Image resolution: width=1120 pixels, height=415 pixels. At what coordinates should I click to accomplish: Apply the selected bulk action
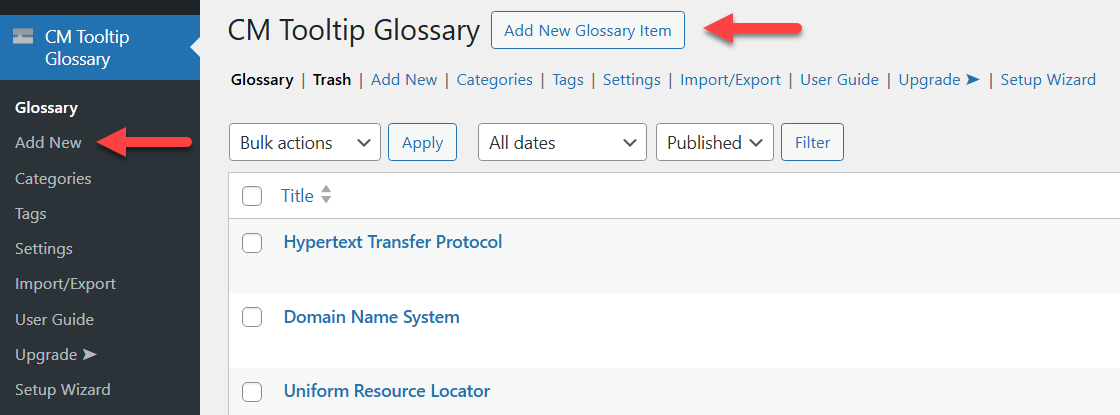(x=422, y=142)
